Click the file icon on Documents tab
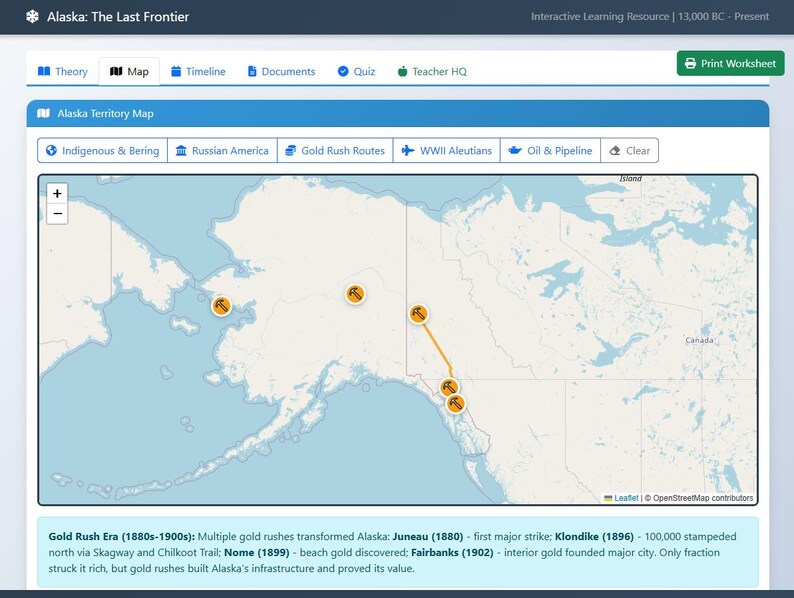This screenshot has height=598, width=794. (x=252, y=71)
